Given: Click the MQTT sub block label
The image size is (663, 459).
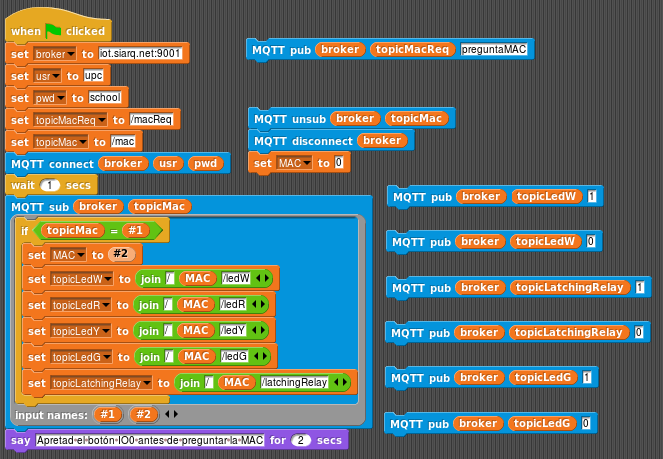Looking at the screenshot, I should [x=40, y=207].
